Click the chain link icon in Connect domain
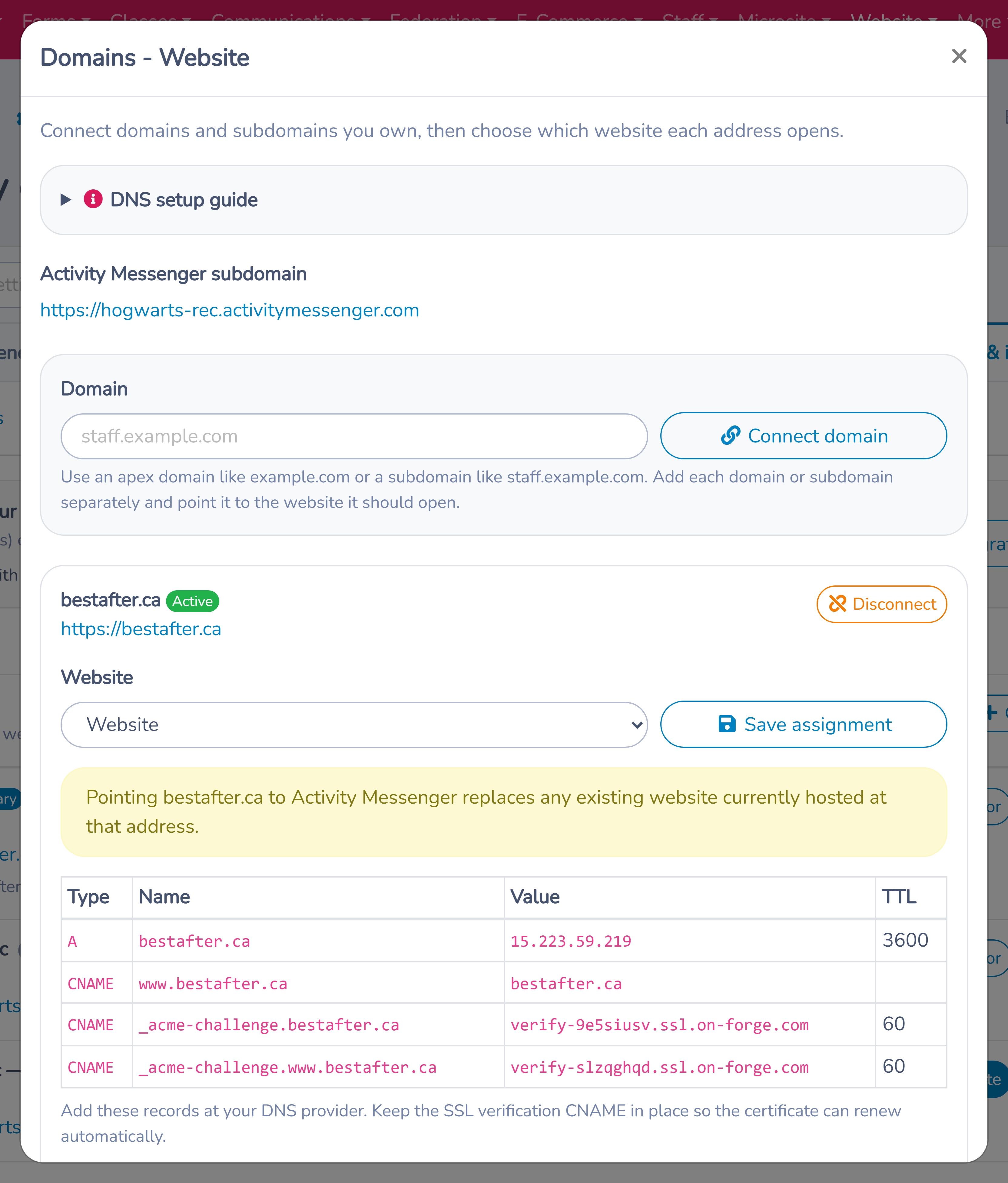 [x=730, y=436]
